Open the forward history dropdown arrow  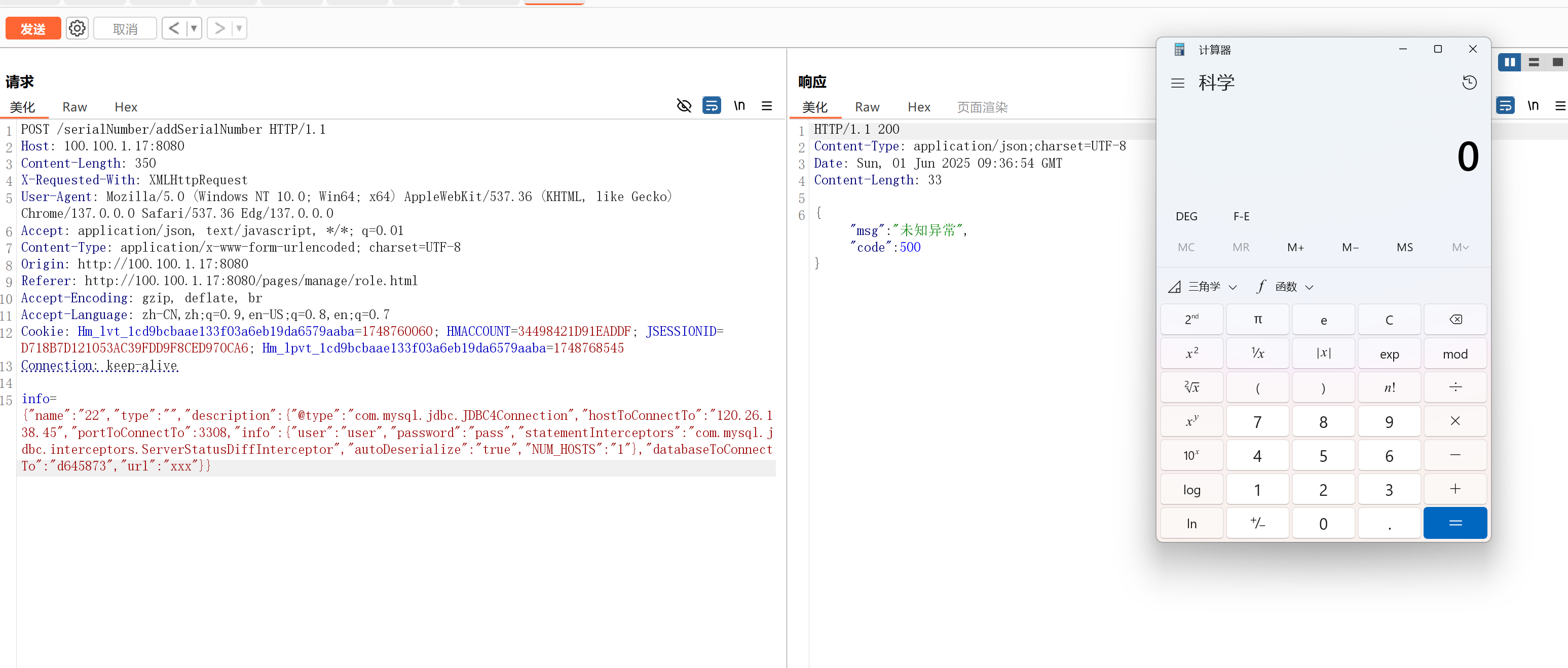tap(239, 28)
